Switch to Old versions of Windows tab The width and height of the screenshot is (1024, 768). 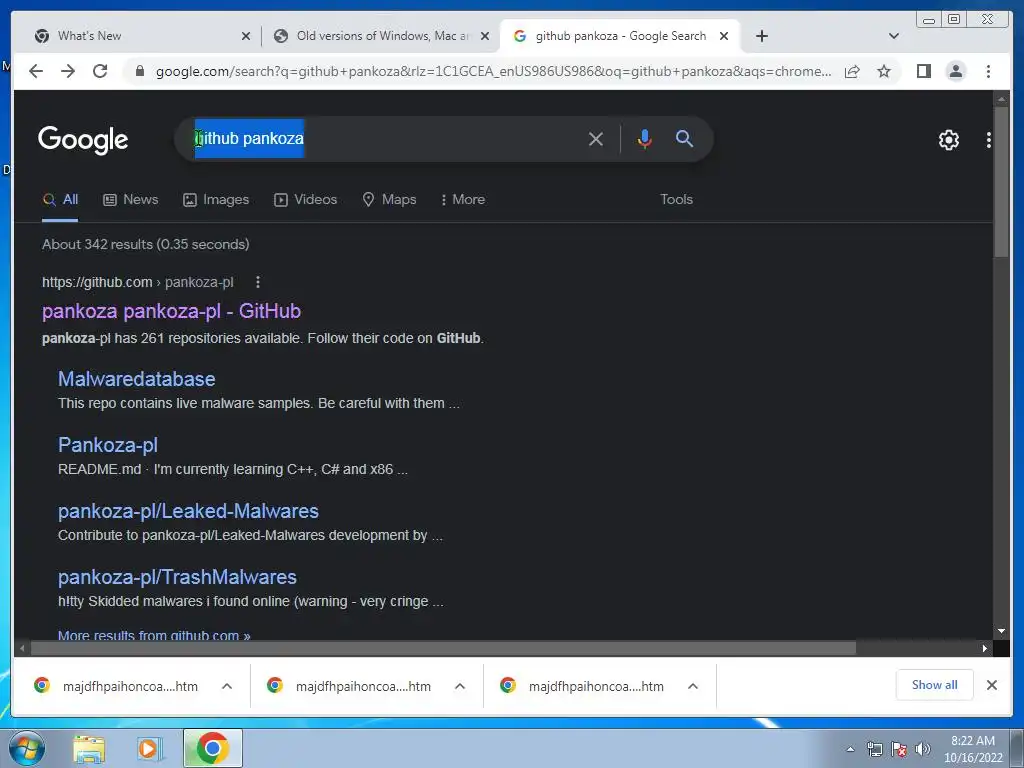pyautogui.click(x=382, y=36)
